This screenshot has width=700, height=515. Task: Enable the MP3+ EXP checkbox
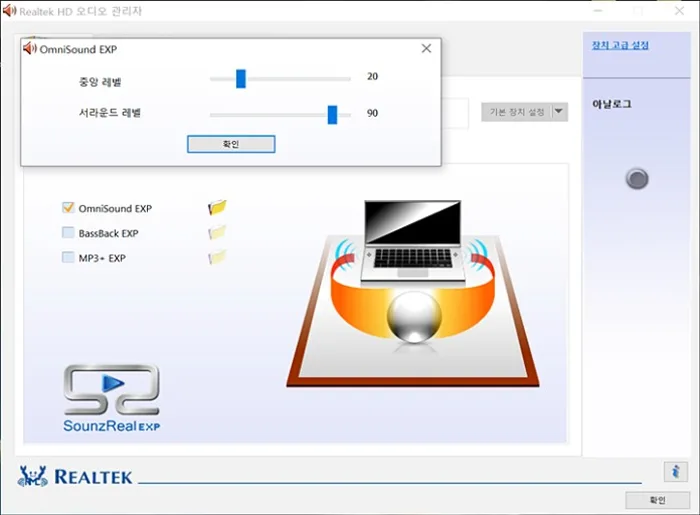point(68,258)
